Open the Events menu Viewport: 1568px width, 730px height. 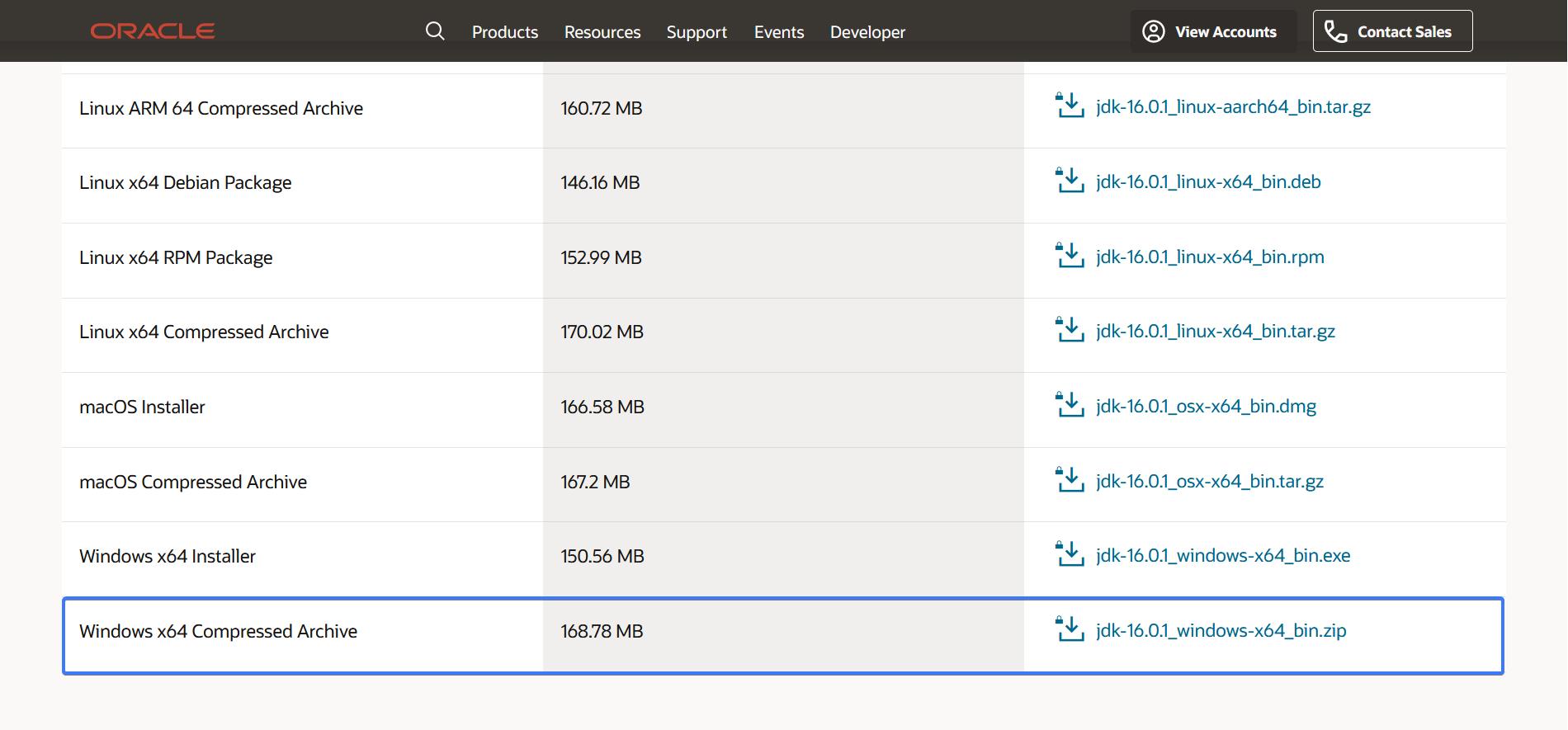click(x=779, y=32)
